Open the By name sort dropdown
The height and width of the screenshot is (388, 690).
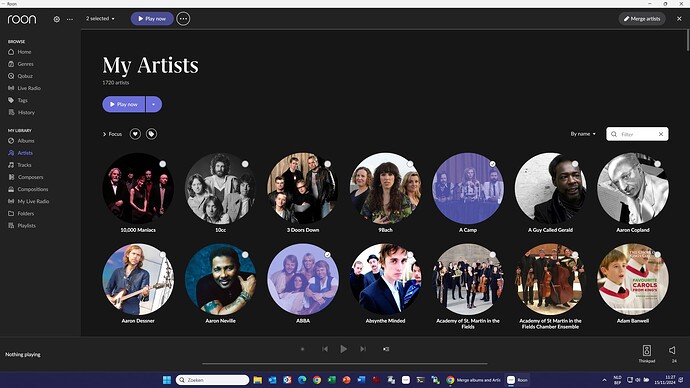pyautogui.click(x=583, y=134)
